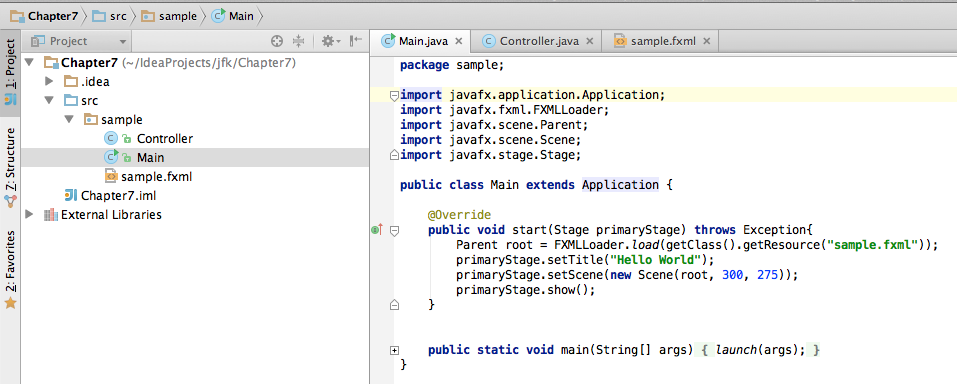Open the 2: Favorites tool window tab

coord(10,270)
